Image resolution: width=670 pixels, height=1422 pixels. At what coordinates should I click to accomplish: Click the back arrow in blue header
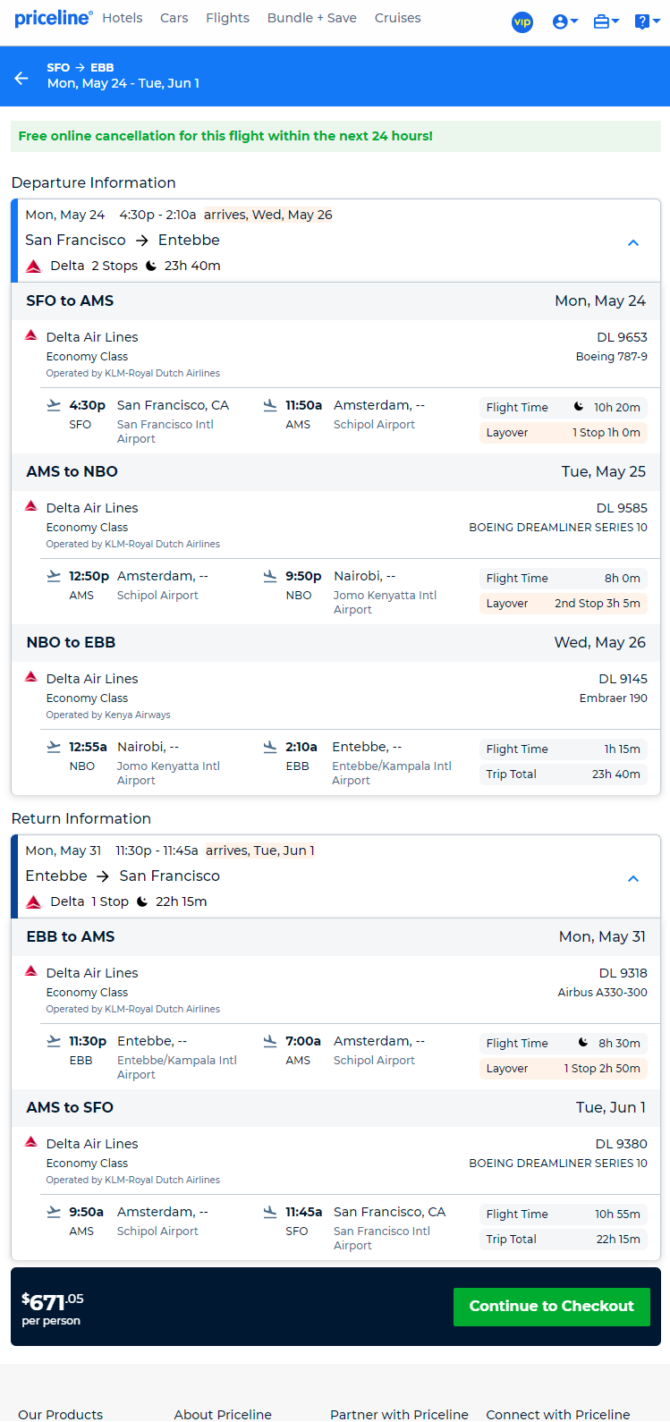point(21,77)
